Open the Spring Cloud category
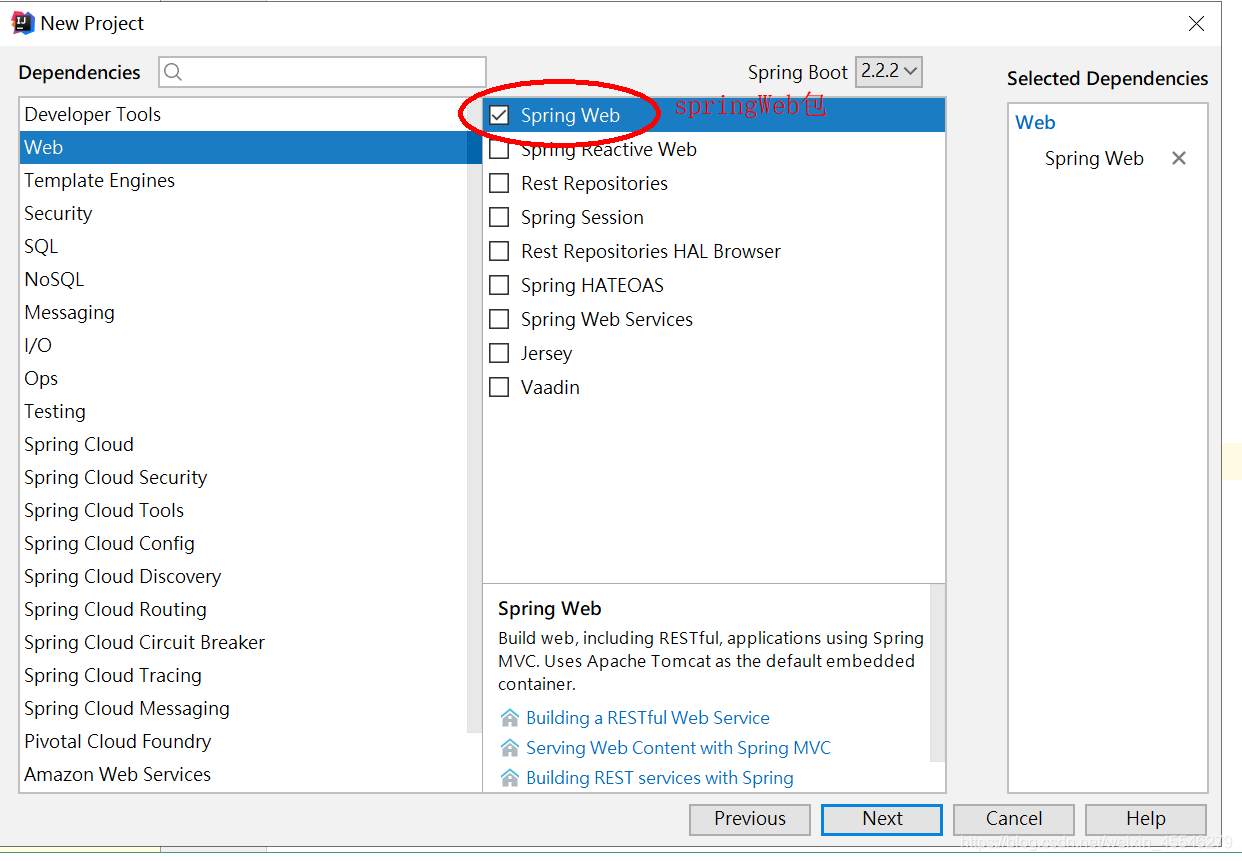This screenshot has height=861, width=1242. click(244, 444)
